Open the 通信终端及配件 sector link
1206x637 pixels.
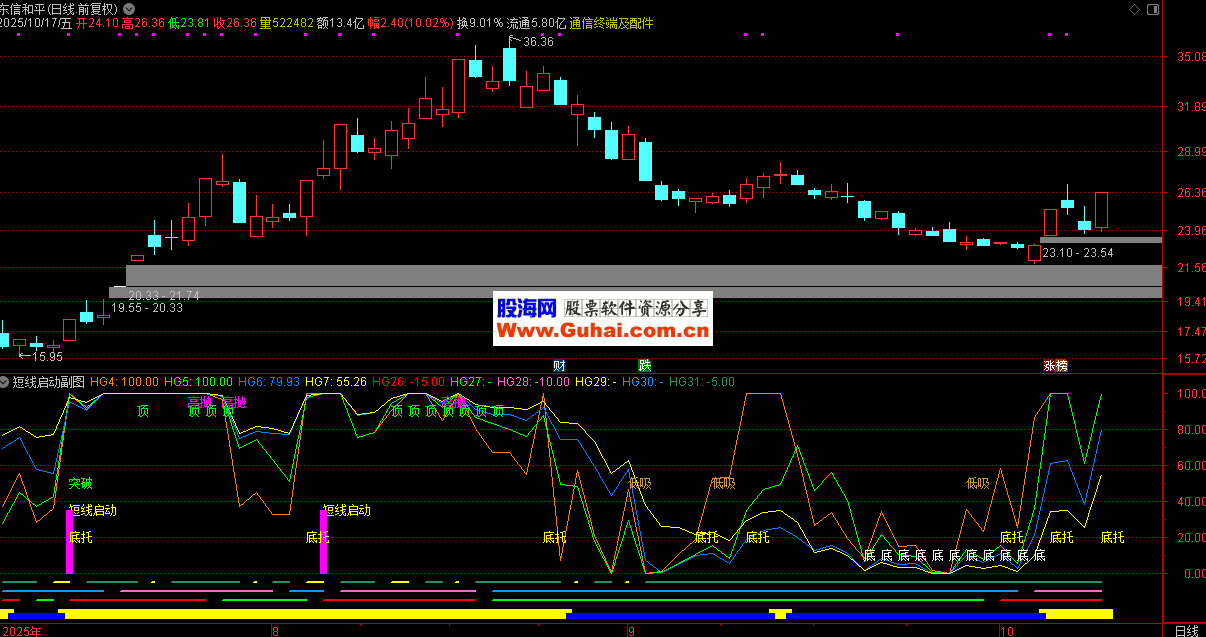click(611, 23)
